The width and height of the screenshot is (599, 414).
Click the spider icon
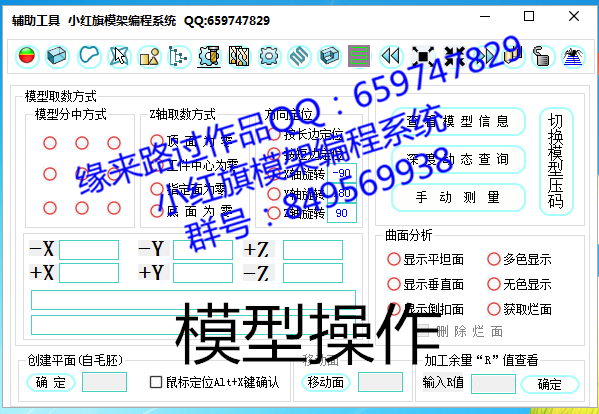[x=574, y=56]
